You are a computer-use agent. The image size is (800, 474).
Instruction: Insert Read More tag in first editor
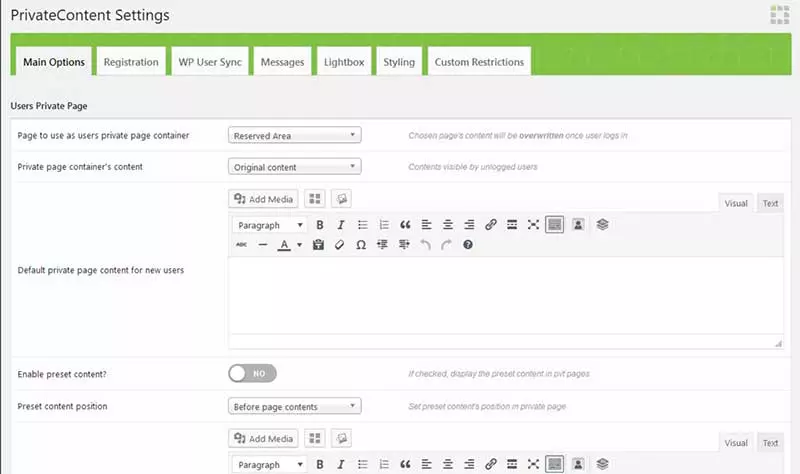(512, 225)
